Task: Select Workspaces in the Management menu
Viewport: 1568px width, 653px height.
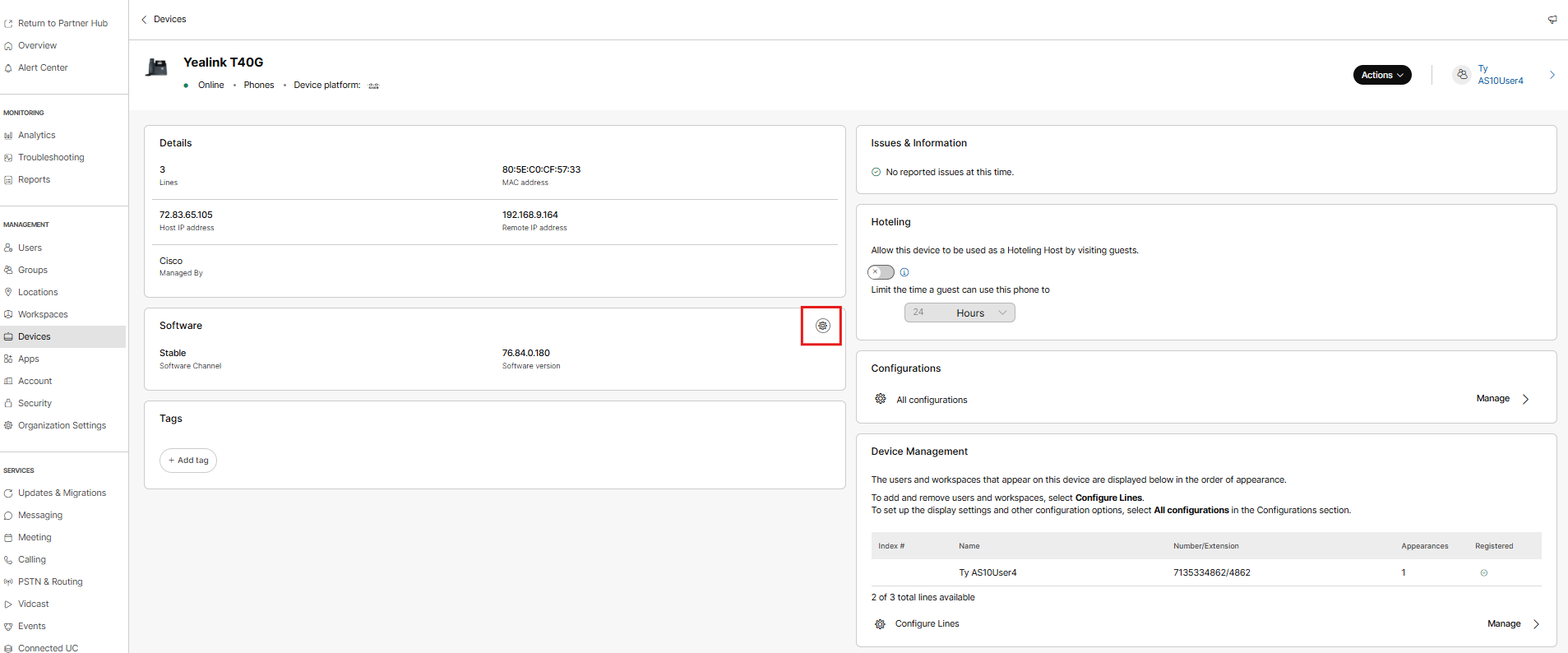Action: (43, 314)
